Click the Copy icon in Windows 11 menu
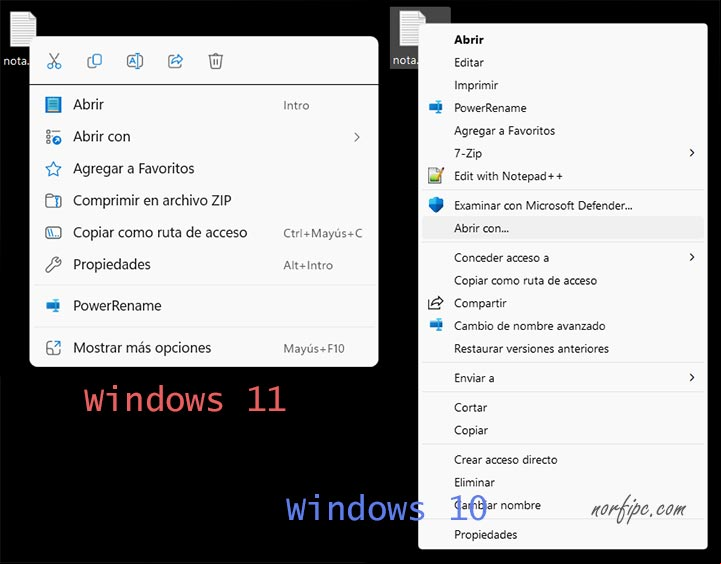721x564 pixels. pos(94,61)
